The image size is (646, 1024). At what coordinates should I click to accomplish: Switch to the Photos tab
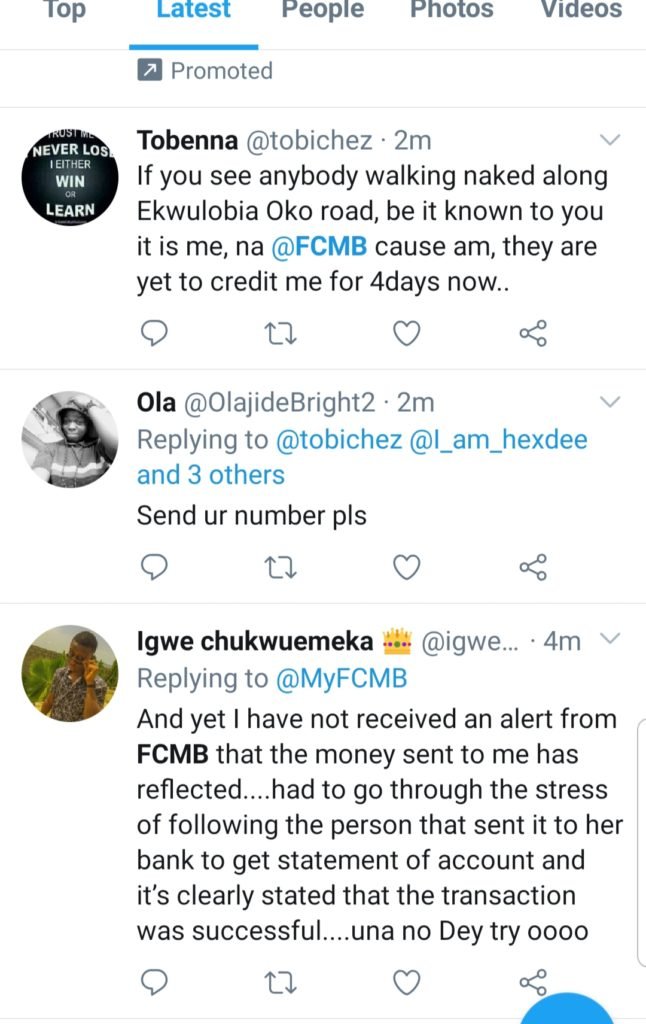[451, 12]
